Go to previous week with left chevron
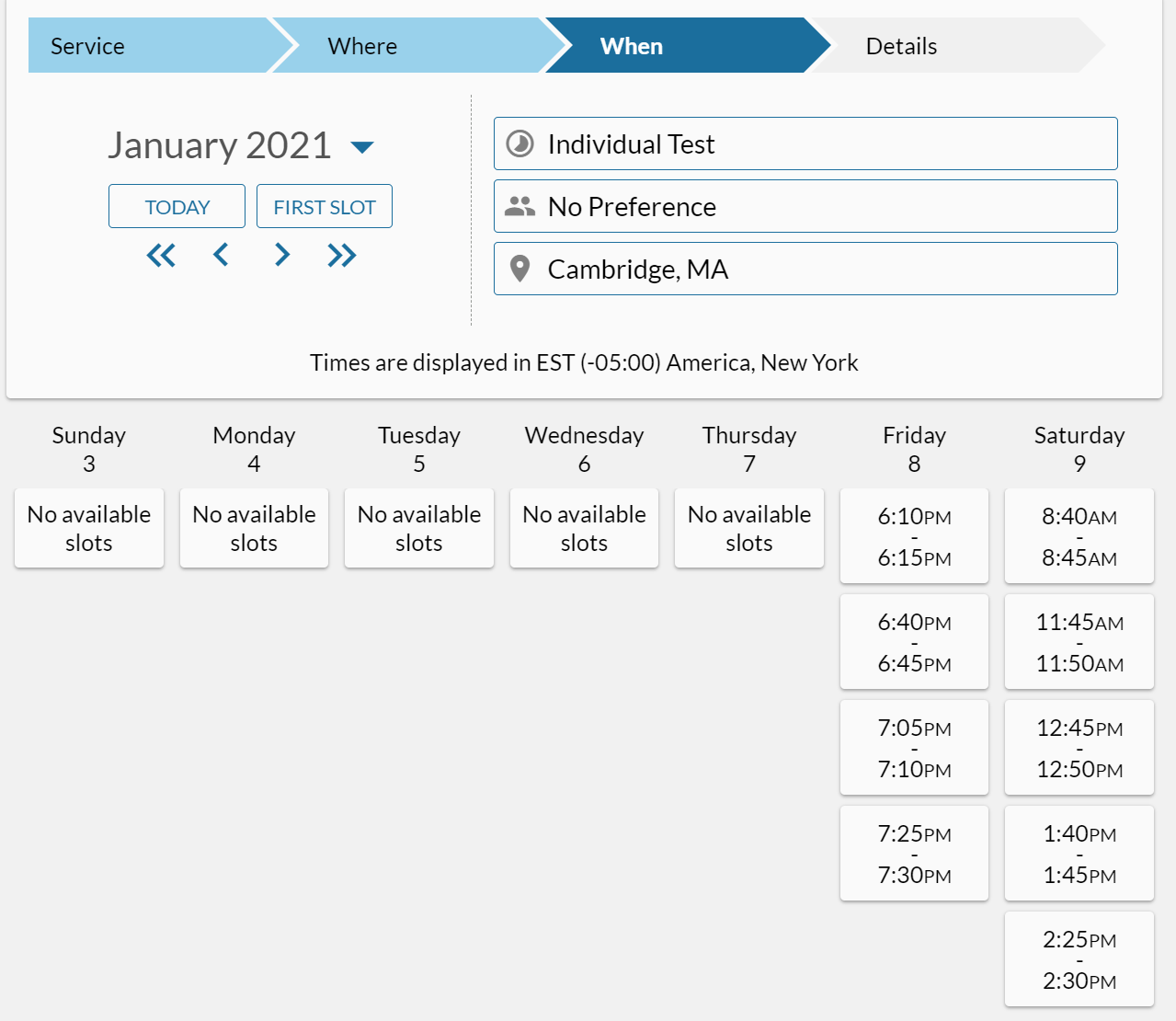 click(221, 255)
